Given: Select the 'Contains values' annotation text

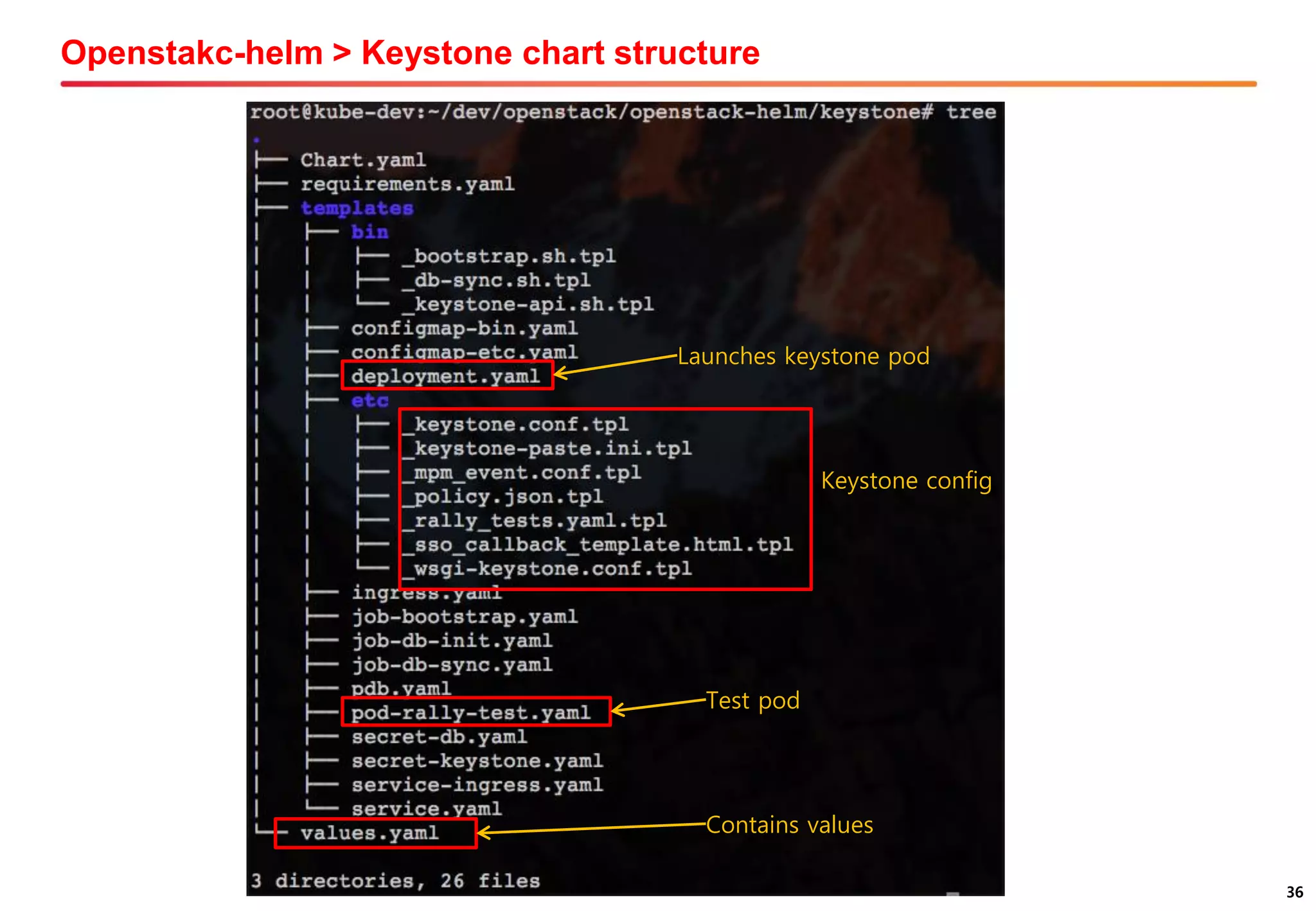Looking at the screenshot, I should click(790, 825).
